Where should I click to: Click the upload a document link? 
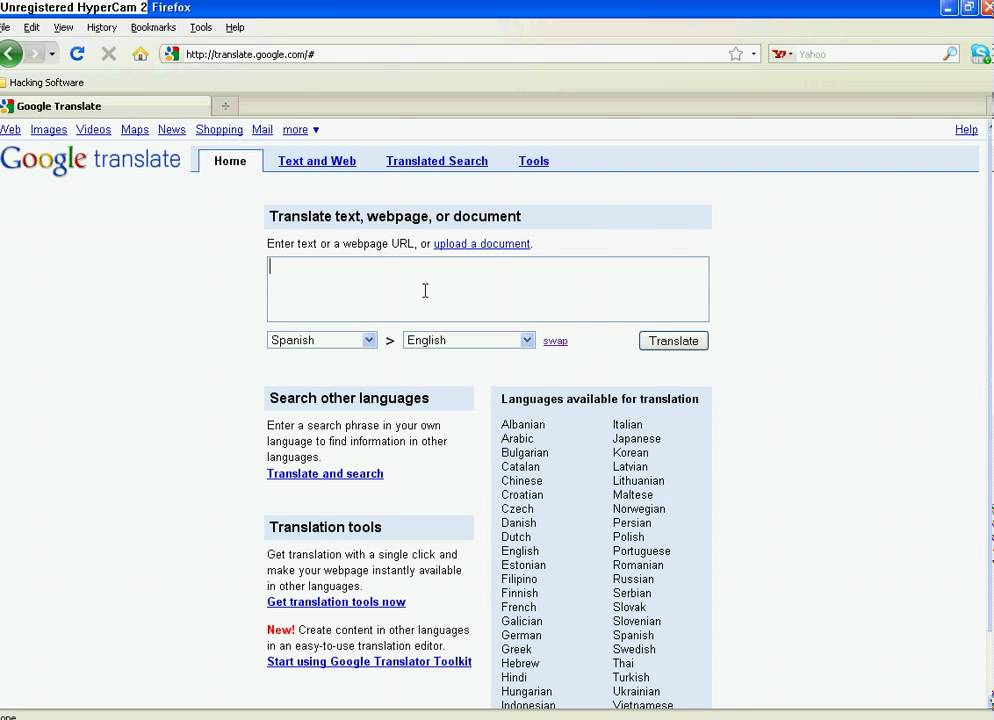coord(482,244)
